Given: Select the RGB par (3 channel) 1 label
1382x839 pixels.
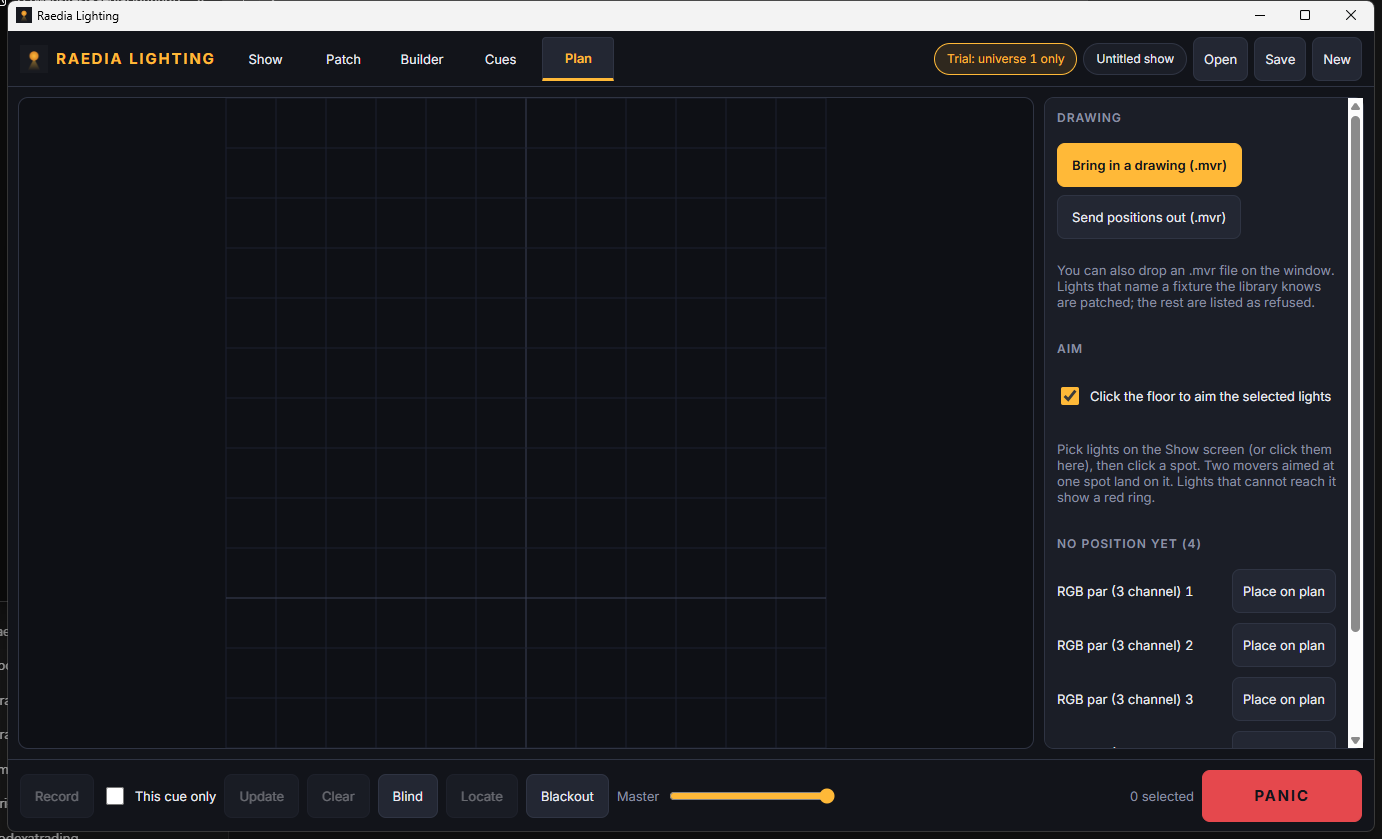Looking at the screenshot, I should click(1125, 591).
